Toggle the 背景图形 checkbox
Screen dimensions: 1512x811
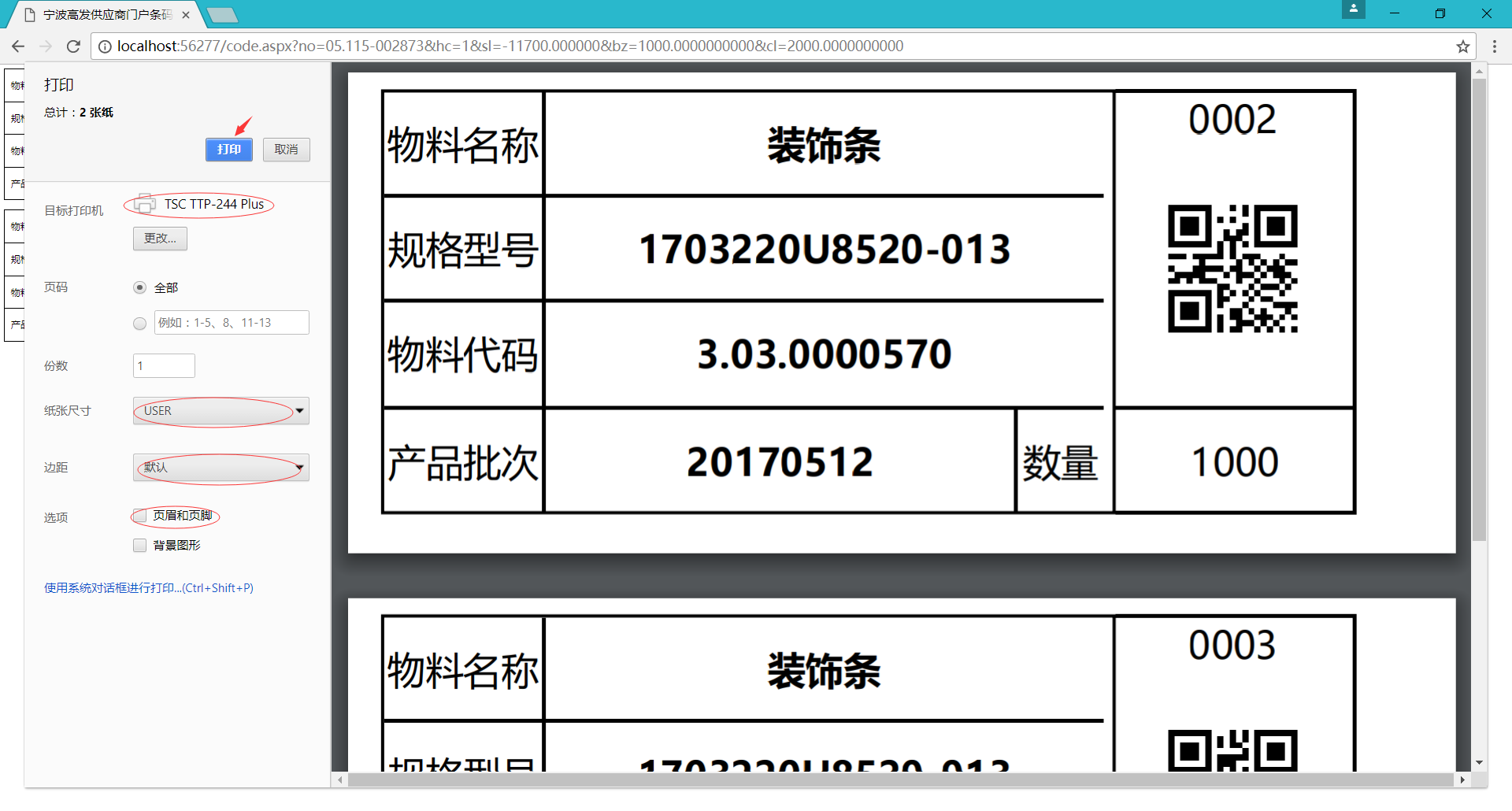(139, 546)
